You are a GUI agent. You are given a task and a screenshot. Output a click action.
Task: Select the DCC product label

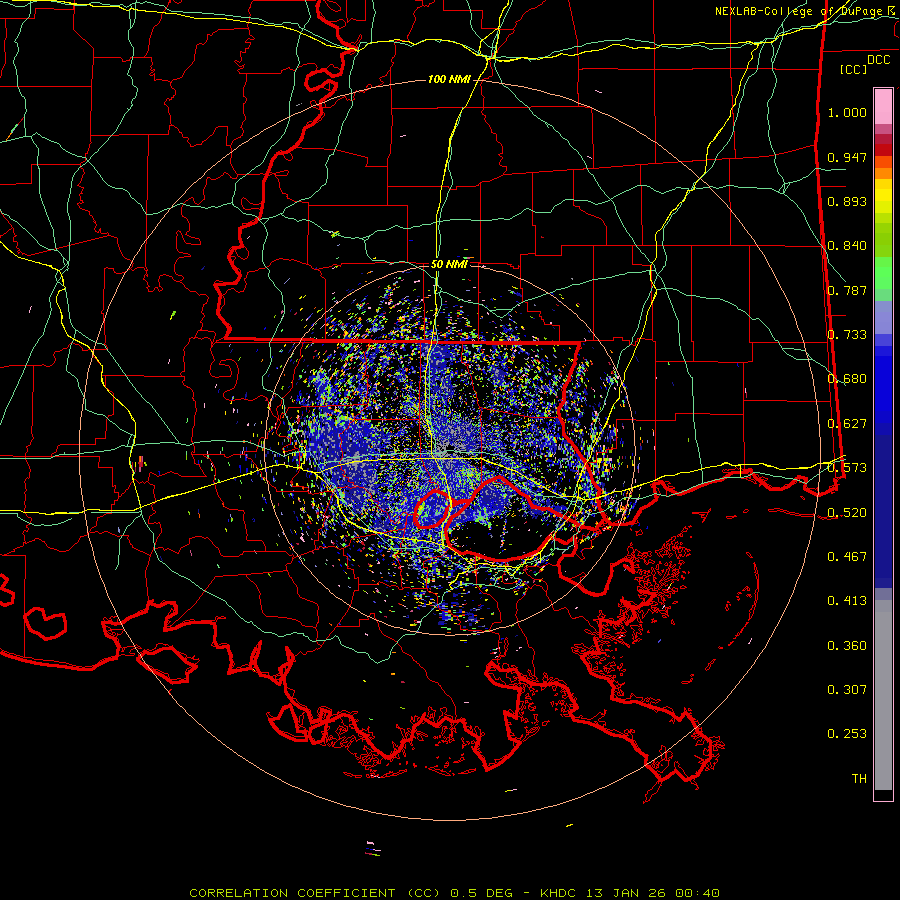pos(878,60)
